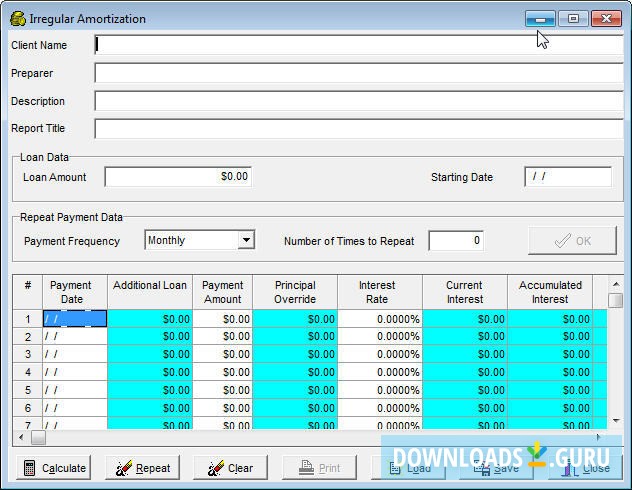Click the horizontal scrollbar left arrow
This screenshot has height=490, width=632.
tap(21, 437)
